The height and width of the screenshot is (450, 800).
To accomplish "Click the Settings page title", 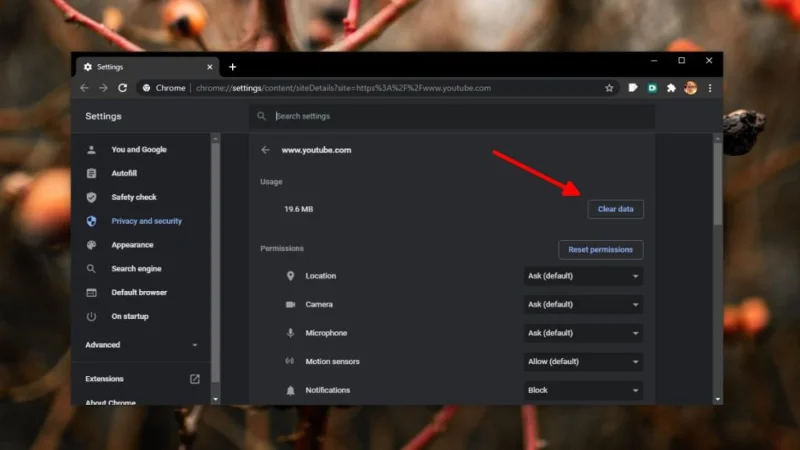I will (103, 116).
